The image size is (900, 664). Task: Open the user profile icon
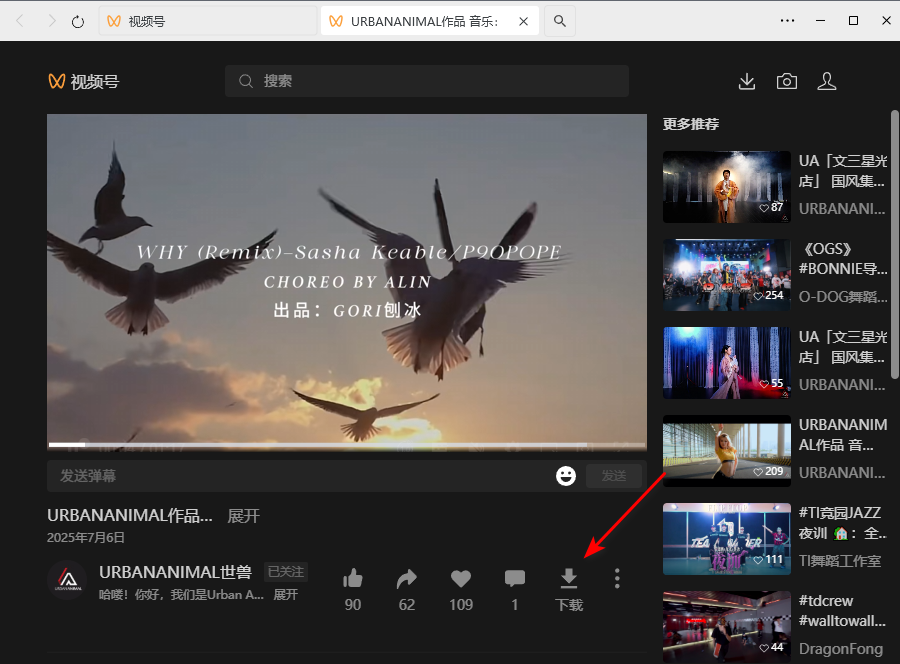pos(827,82)
